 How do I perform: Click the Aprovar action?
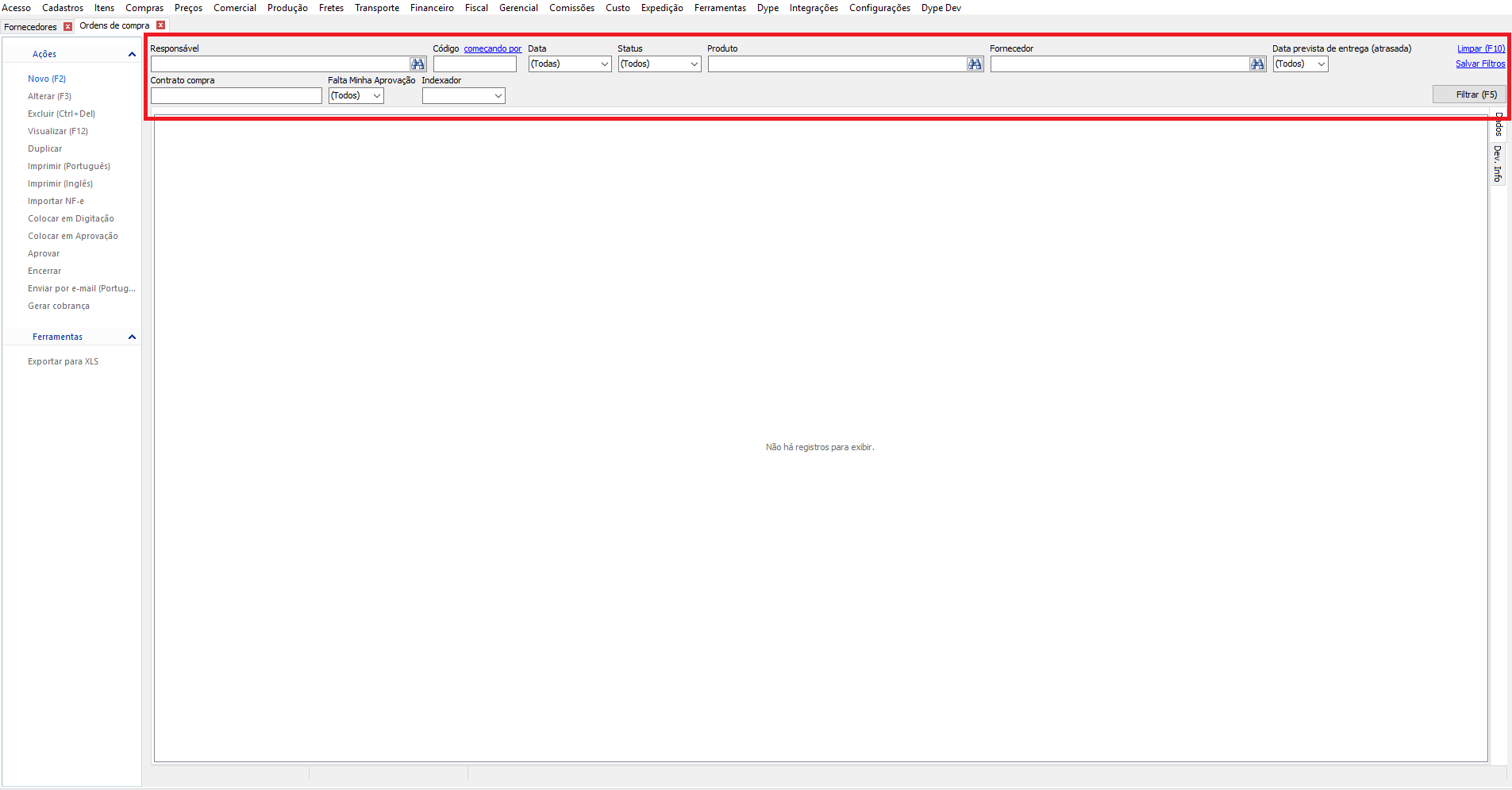44,253
